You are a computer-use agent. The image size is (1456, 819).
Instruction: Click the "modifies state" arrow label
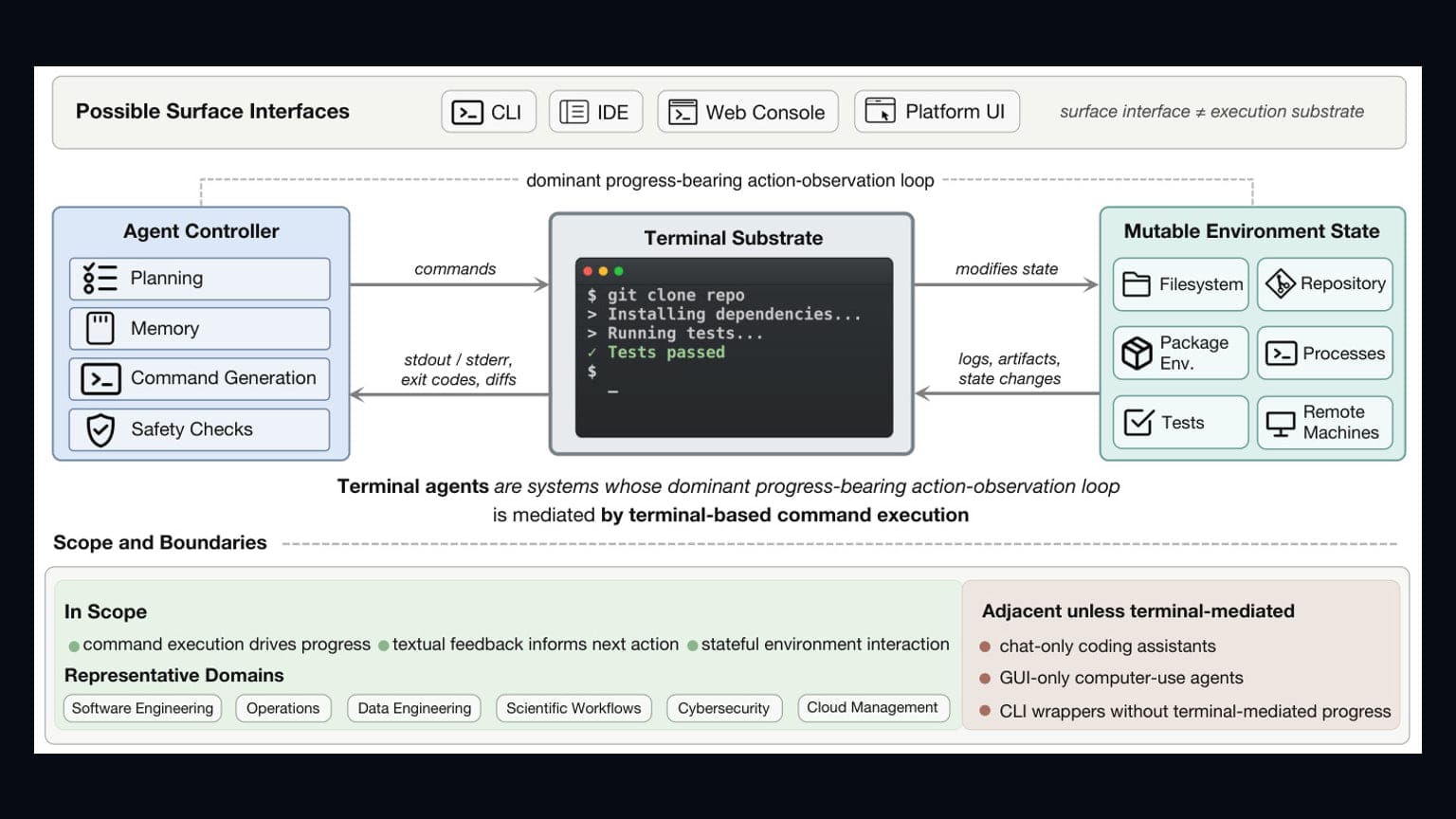pyautogui.click(x=1007, y=269)
